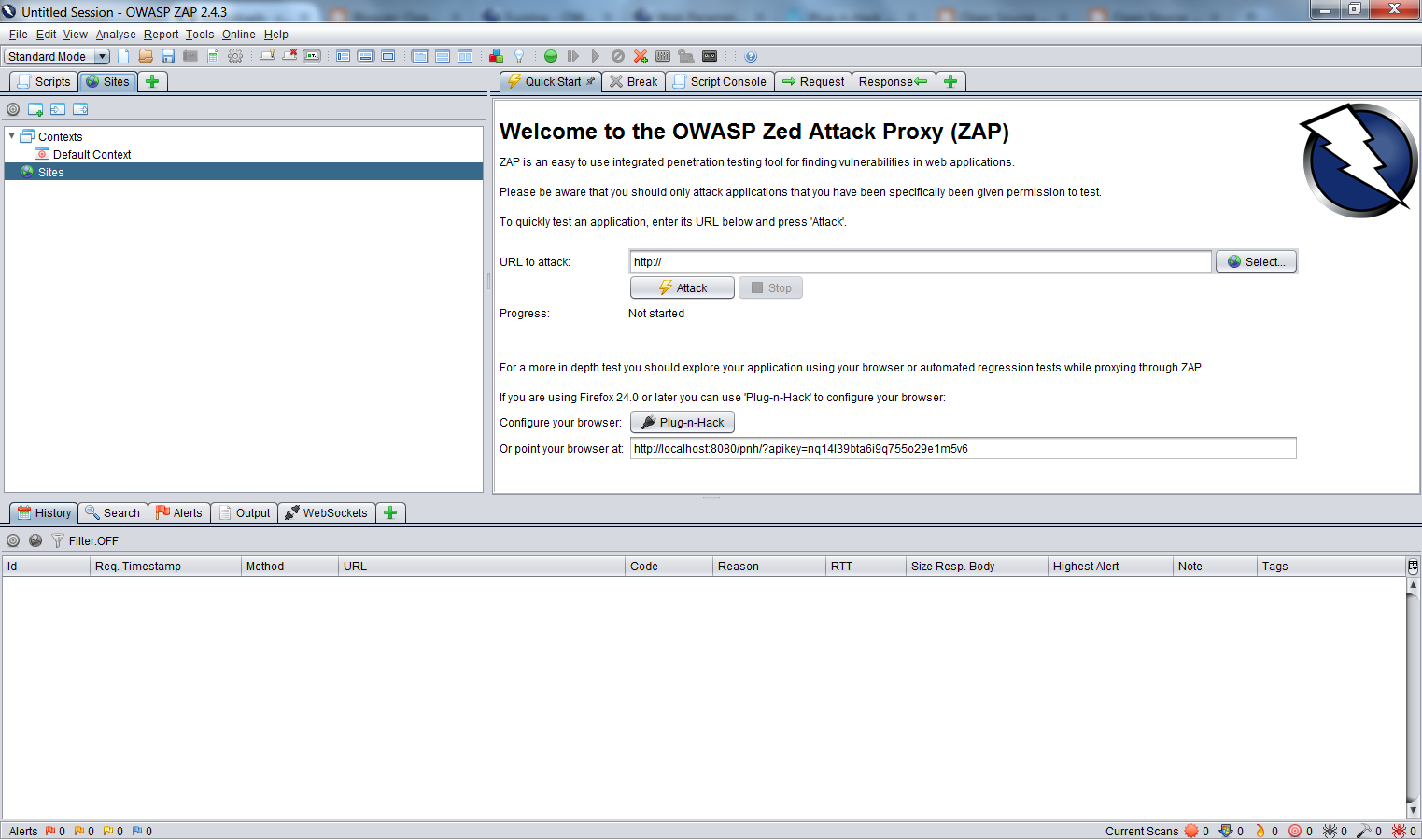Click the Persist Session floppy disk icon
Viewport: 1422px width, 840px height.
168,56
